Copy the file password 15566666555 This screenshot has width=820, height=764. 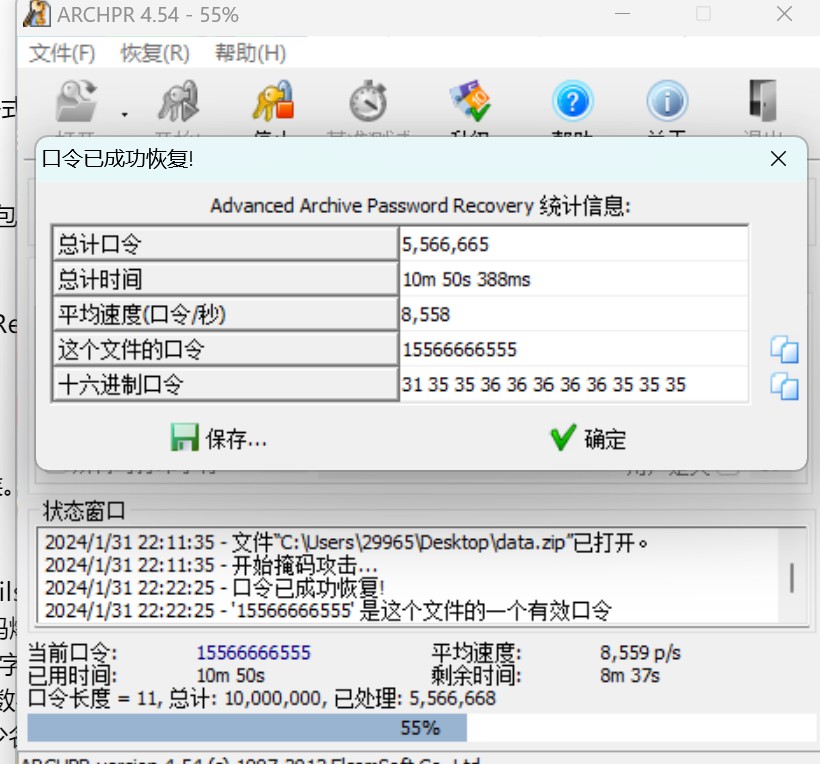(784, 349)
